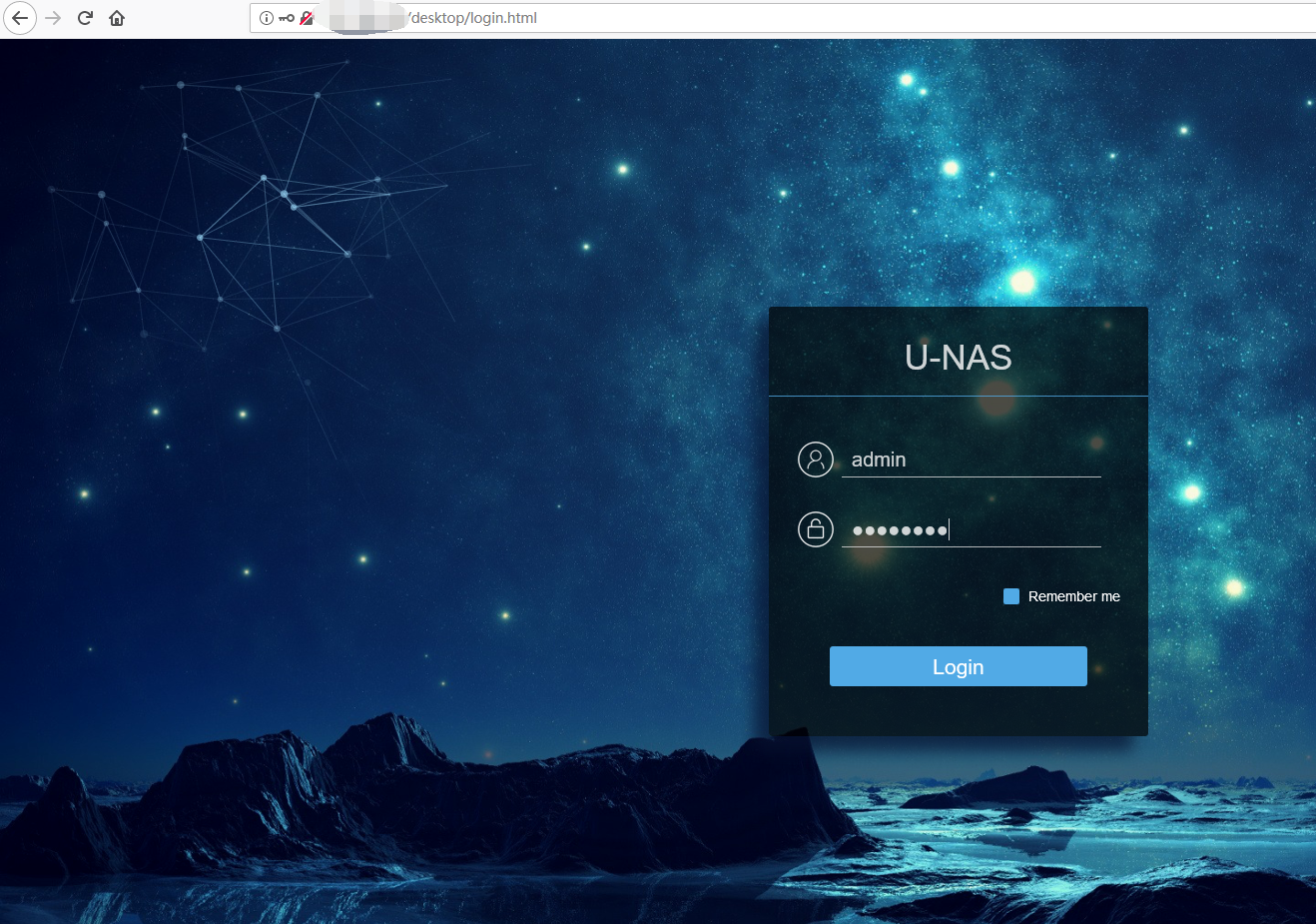Click the saved password key icon
The width and height of the screenshot is (1316, 924).
pos(287,18)
